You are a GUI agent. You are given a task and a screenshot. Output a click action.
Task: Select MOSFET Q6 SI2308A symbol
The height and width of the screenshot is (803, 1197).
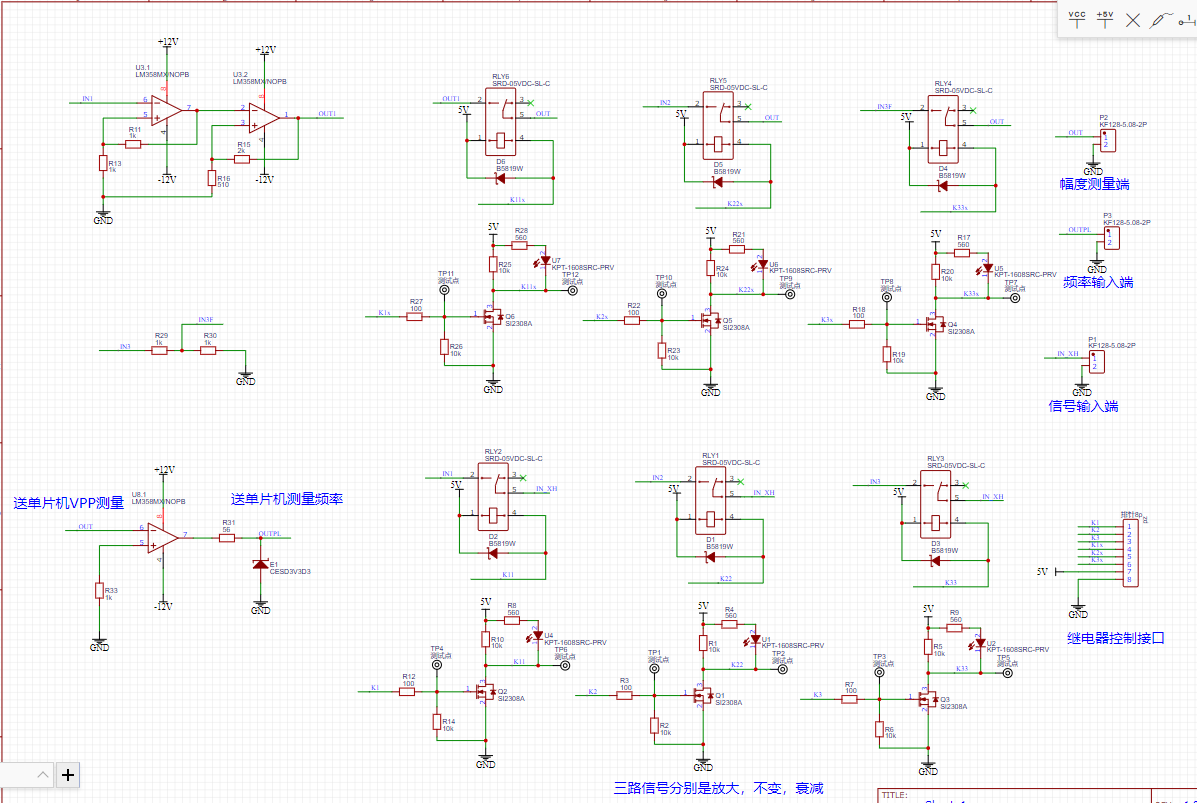tap(493, 316)
